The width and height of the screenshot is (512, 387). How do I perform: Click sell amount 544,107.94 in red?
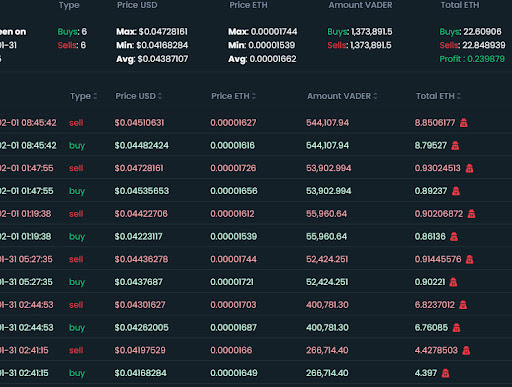point(327,123)
